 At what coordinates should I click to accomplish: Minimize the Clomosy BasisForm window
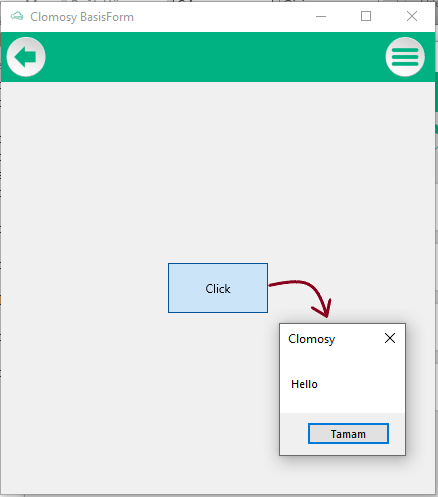(x=321, y=16)
